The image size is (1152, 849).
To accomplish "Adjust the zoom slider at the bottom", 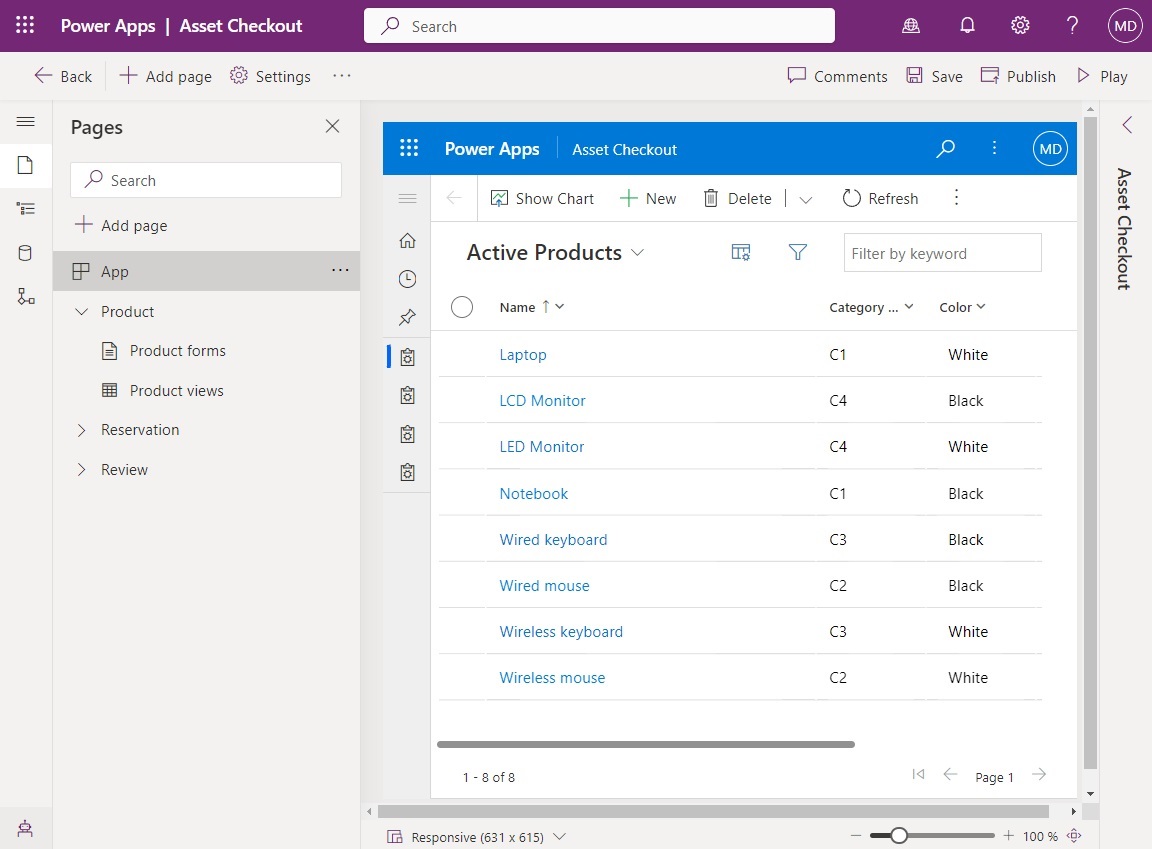I will point(898,834).
